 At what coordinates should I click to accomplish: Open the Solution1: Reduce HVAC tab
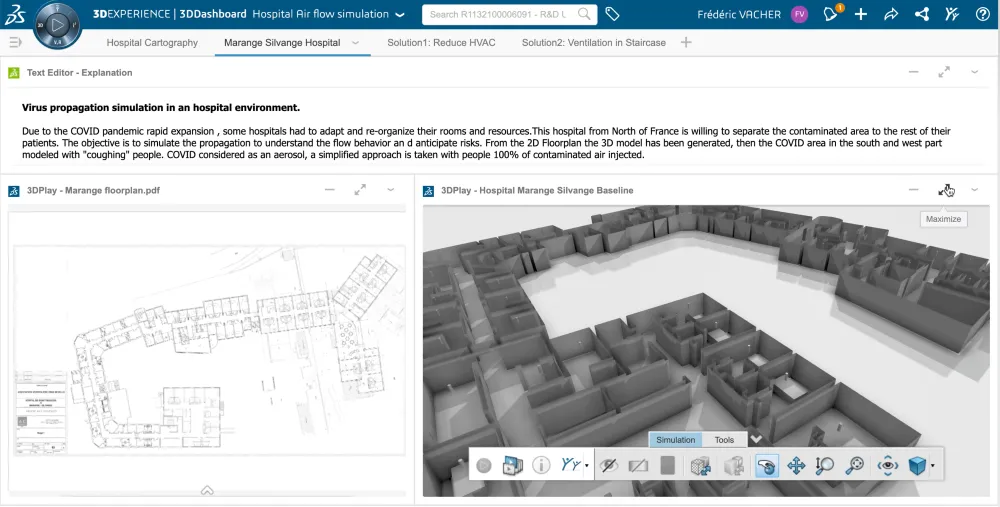441,43
